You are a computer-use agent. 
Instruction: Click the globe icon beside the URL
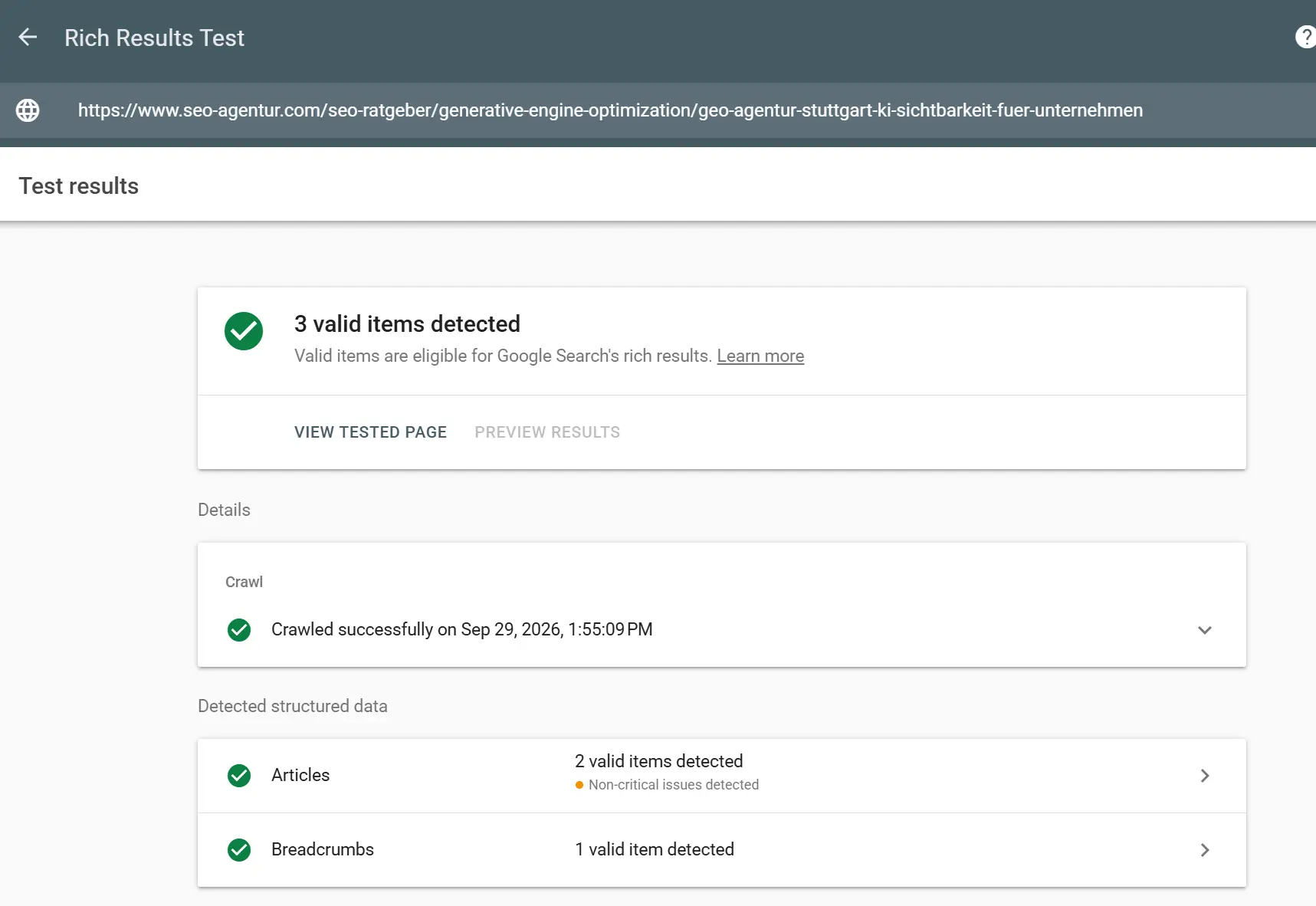(28, 110)
